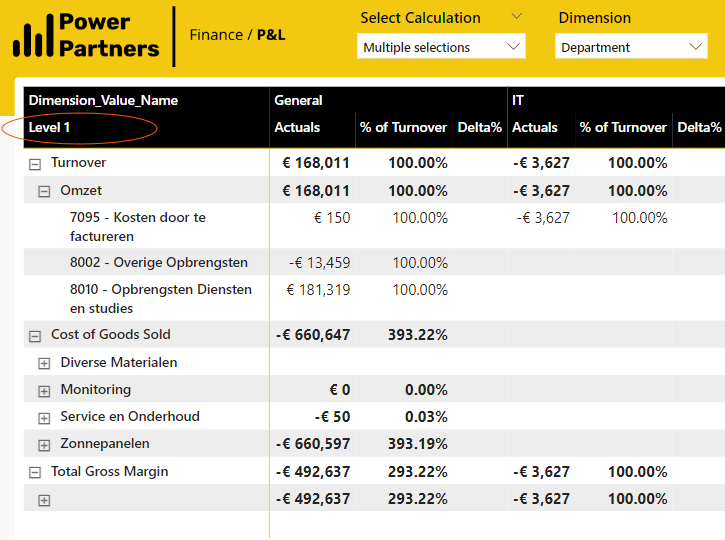725x540 pixels.
Task: Click the General Actuals column header
Action: 297,128
